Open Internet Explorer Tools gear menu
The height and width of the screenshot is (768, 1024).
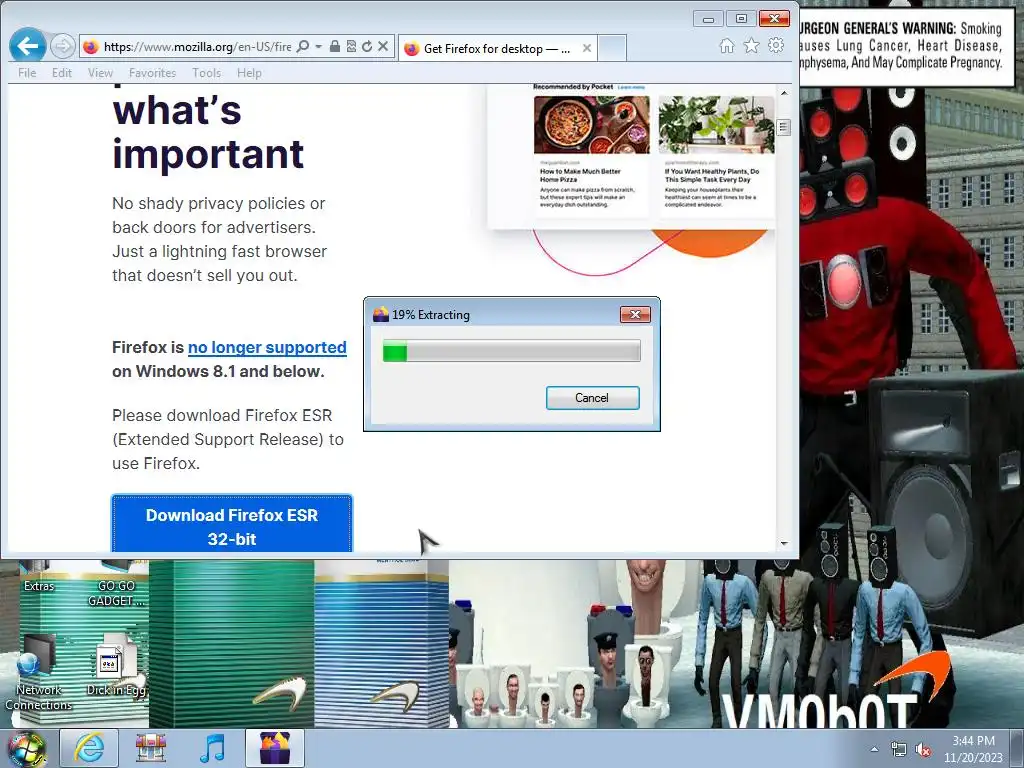click(776, 46)
